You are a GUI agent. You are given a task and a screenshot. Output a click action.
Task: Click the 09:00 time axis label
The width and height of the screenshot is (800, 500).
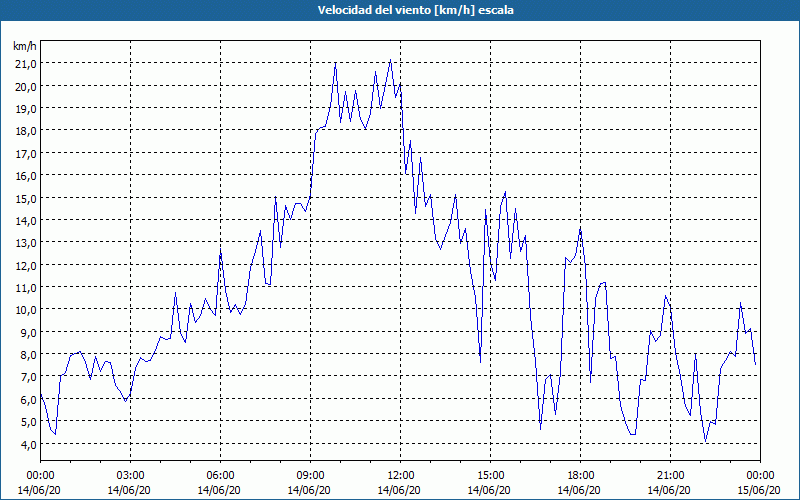coord(311,476)
